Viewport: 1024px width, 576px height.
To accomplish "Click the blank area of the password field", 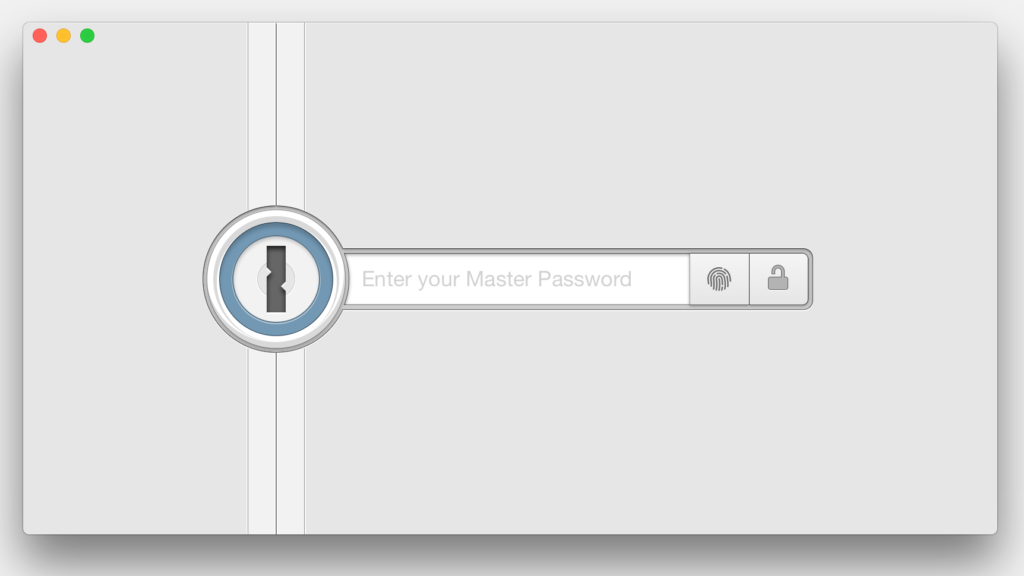I will (660, 280).
